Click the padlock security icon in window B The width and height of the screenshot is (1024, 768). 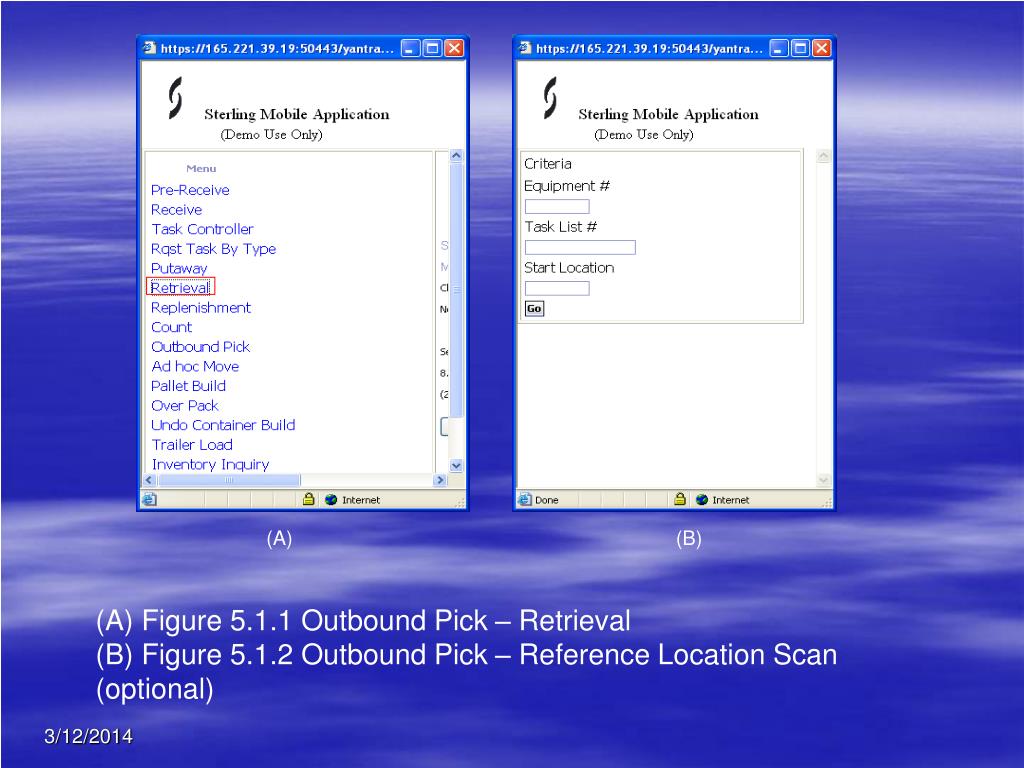tap(680, 499)
